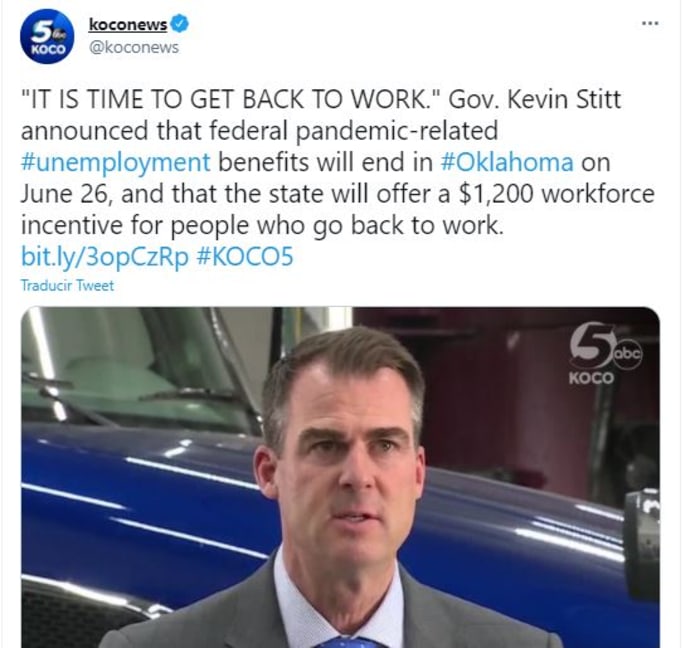Open the bit.ly/3opCzRp link
Screen dimensions: 700x648
coord(105,258)
